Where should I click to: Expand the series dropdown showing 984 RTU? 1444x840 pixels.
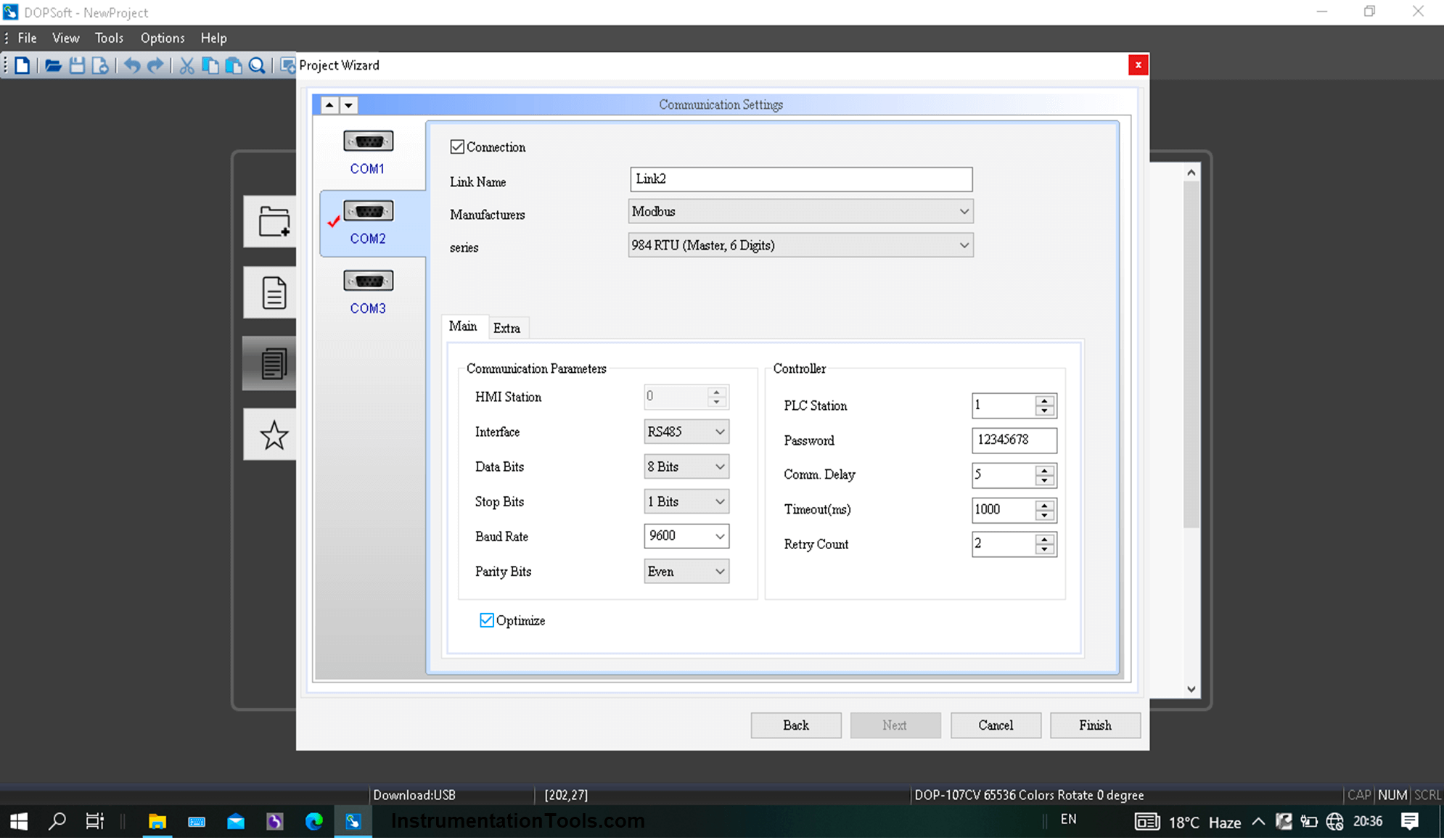pyautogui.click(x=964, y=245)
